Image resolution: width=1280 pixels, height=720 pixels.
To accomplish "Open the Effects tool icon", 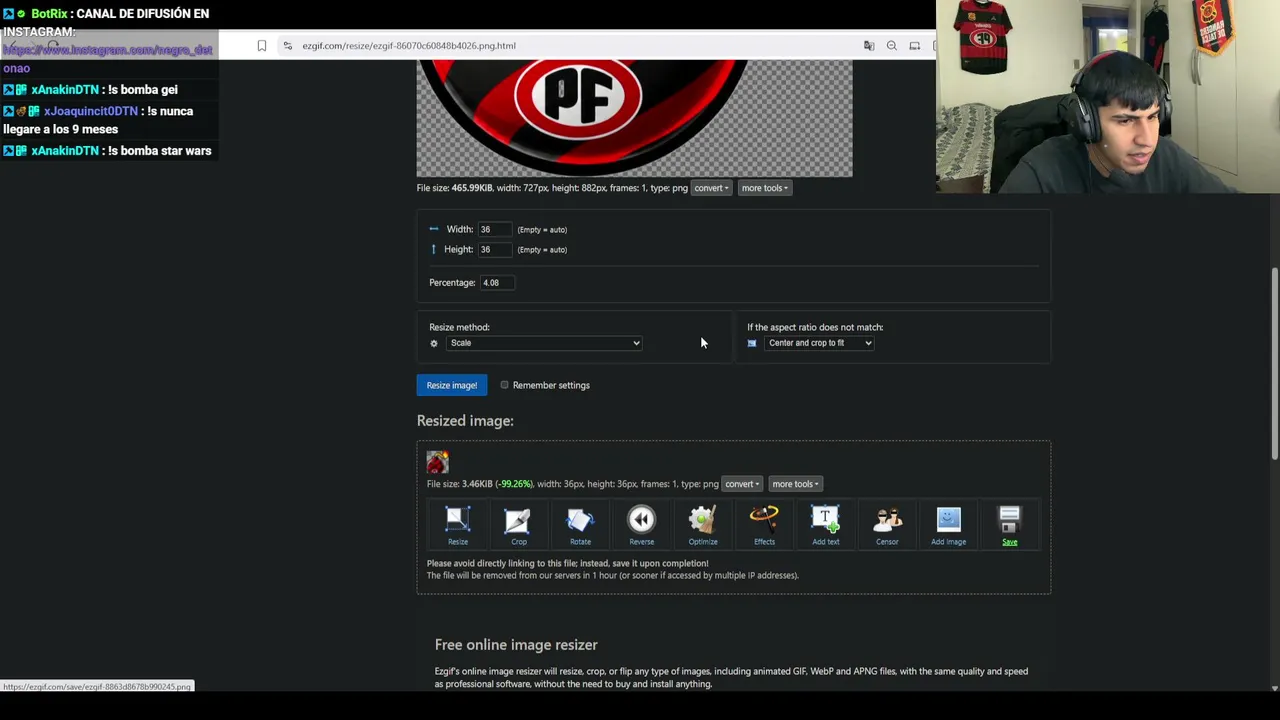I will click(764, 520).
